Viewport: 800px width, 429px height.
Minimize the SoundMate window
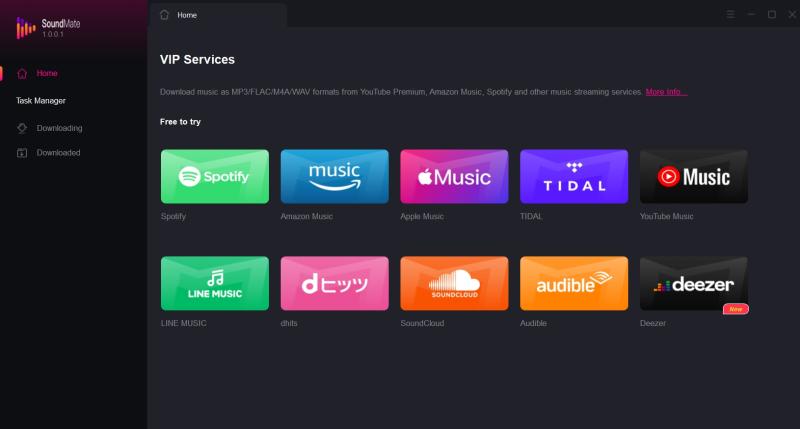[x=752, y=15]
